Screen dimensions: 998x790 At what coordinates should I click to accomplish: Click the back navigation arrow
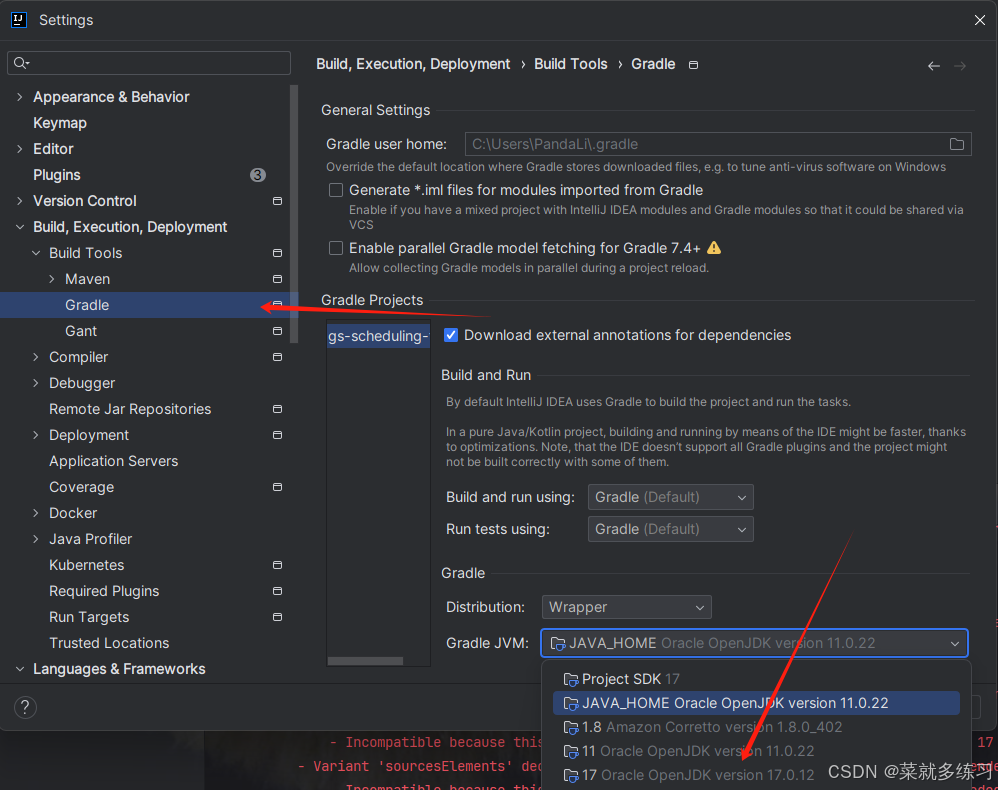pos(934,66)
